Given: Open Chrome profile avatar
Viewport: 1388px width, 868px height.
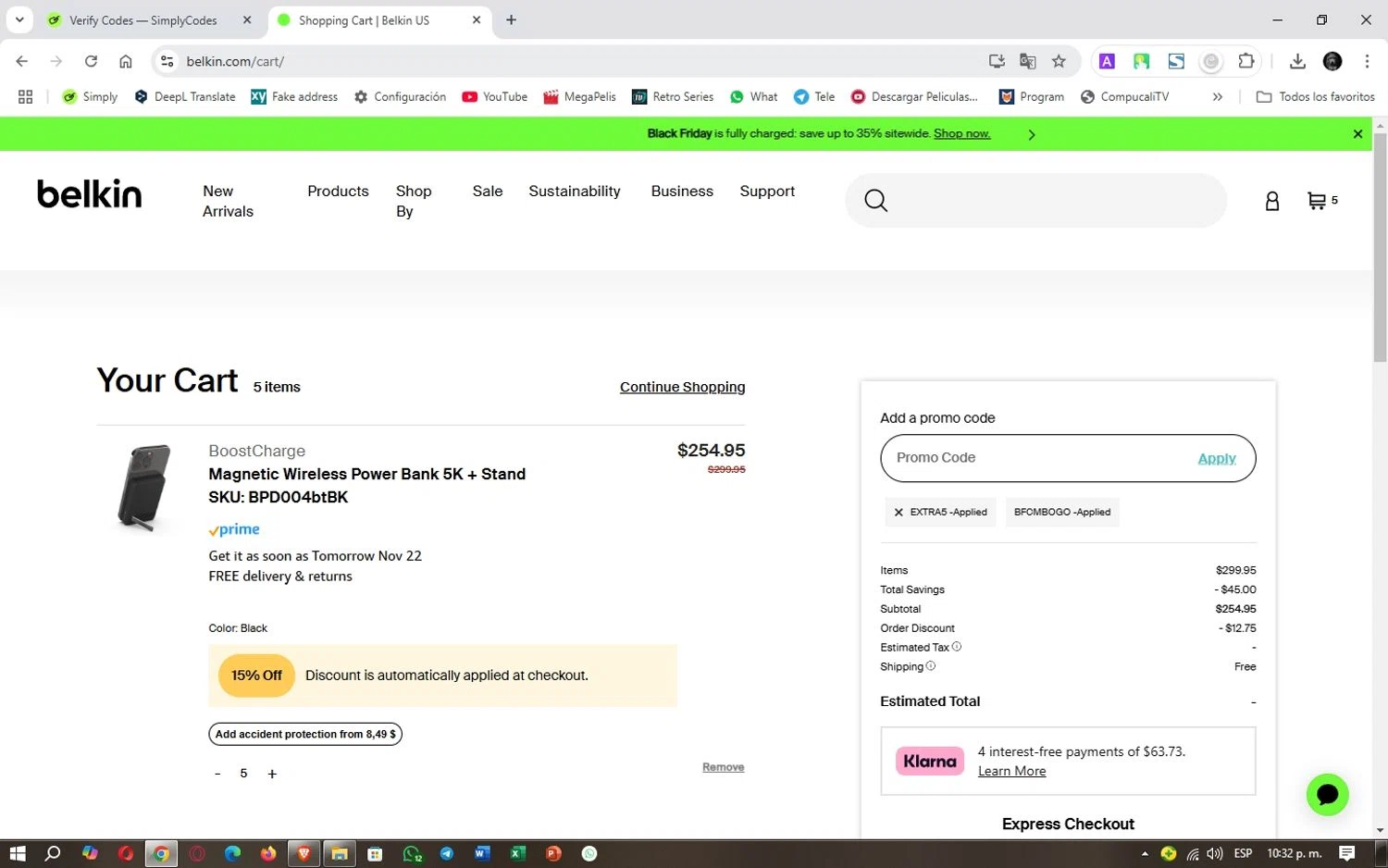Looking at the screenshot, I should pos(1332,61).
